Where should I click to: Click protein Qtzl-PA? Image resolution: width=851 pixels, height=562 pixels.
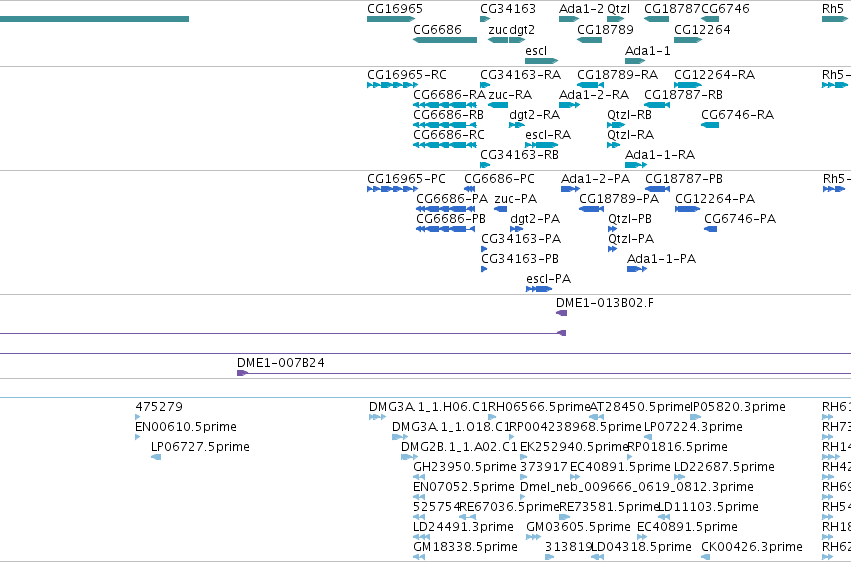pos(612,250)
